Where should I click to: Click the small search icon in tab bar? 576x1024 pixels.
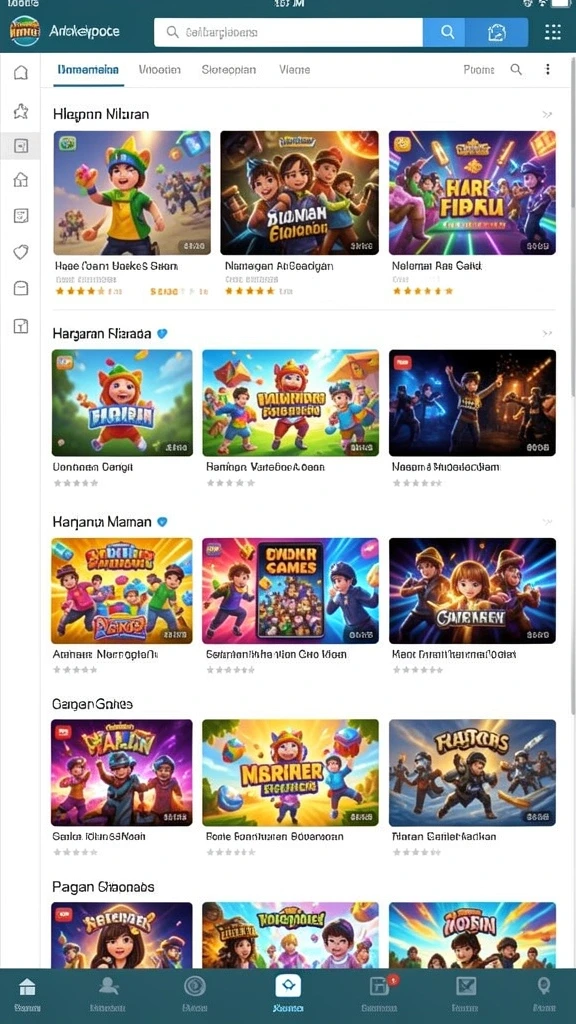516,69
